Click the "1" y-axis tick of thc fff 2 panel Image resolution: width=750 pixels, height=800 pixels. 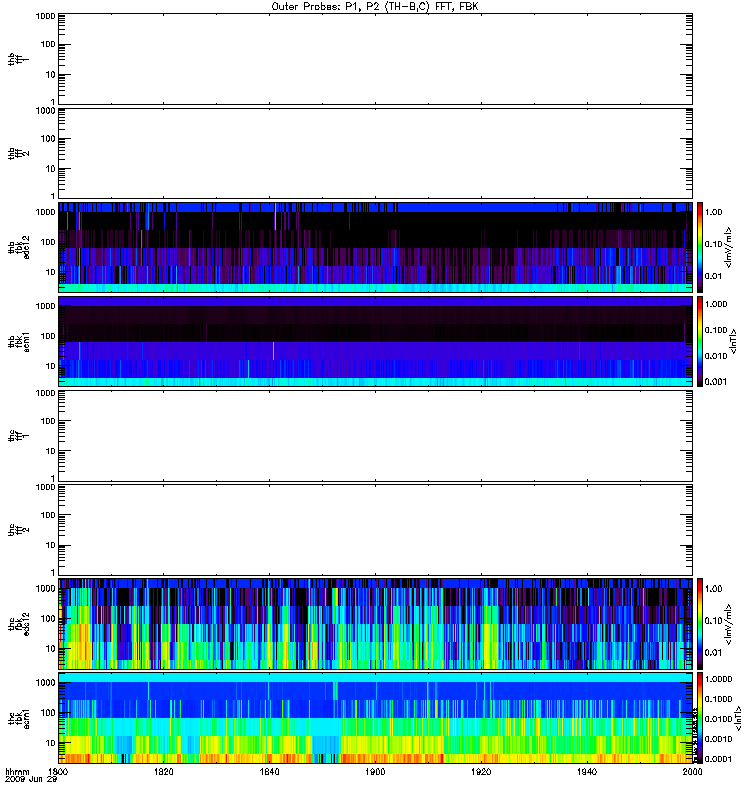(53, 572)
